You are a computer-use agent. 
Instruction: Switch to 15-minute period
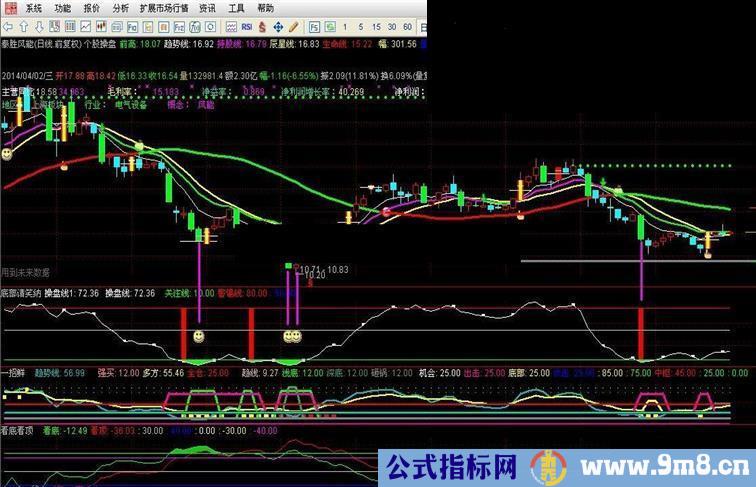[x=376, y=26]
